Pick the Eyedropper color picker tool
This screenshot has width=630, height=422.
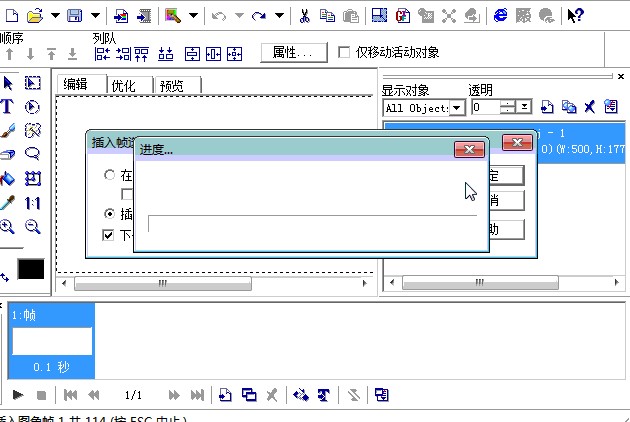(x=8, y=203)
